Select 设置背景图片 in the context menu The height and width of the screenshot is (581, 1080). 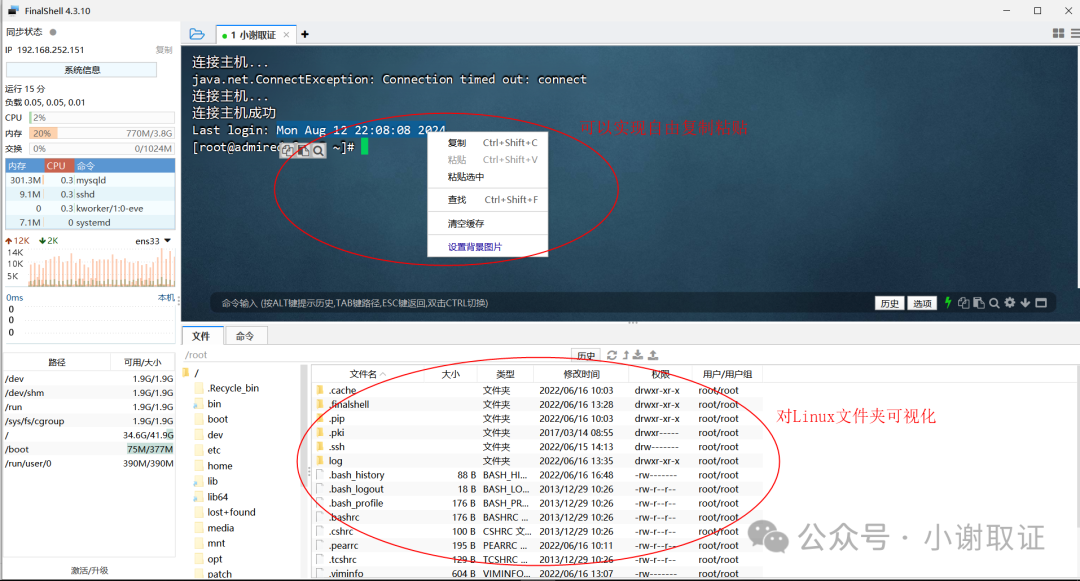point(488,246)
